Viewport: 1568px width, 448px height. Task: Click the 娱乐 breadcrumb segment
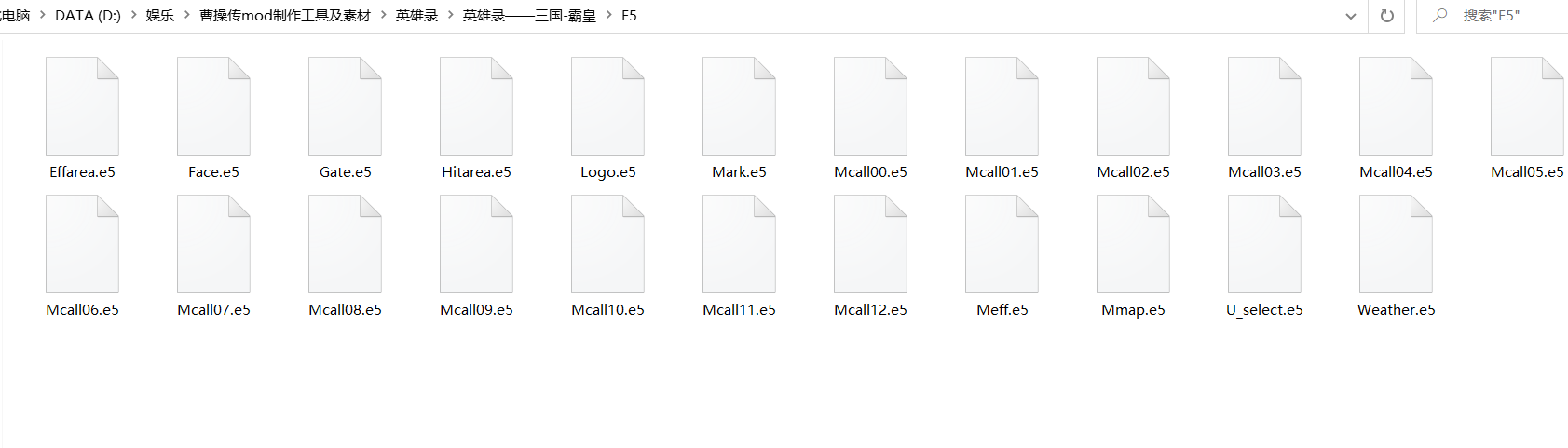160,16
